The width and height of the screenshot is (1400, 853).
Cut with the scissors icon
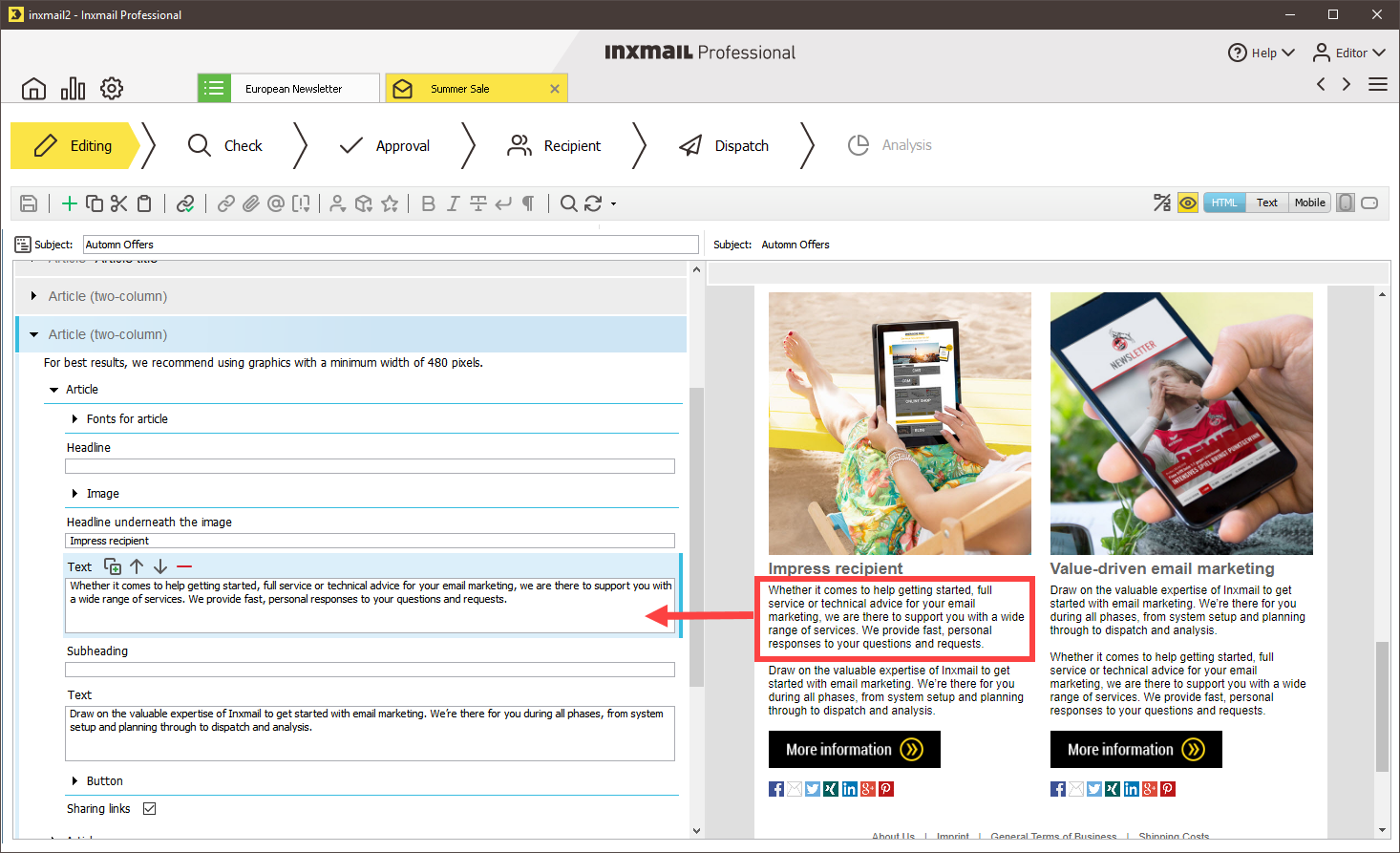pyautogui.click(x=118, y=203)
